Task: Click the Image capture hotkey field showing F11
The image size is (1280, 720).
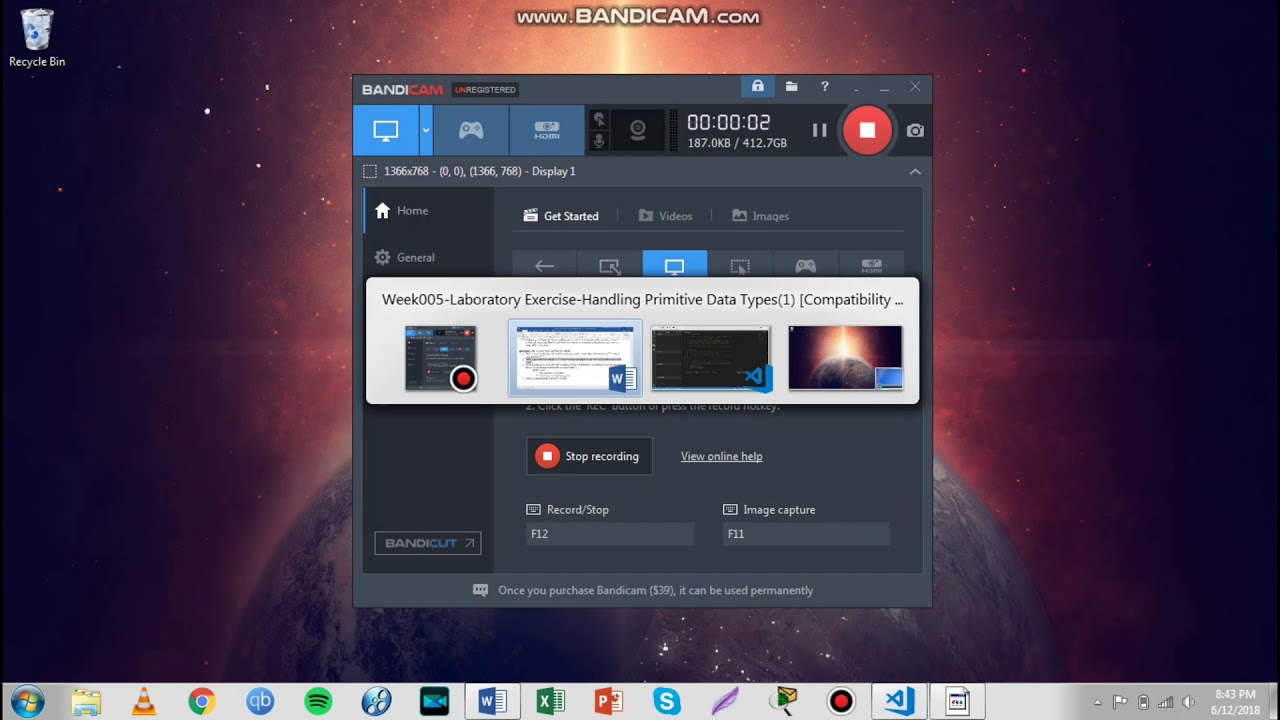Action: [x=806, y=534]
